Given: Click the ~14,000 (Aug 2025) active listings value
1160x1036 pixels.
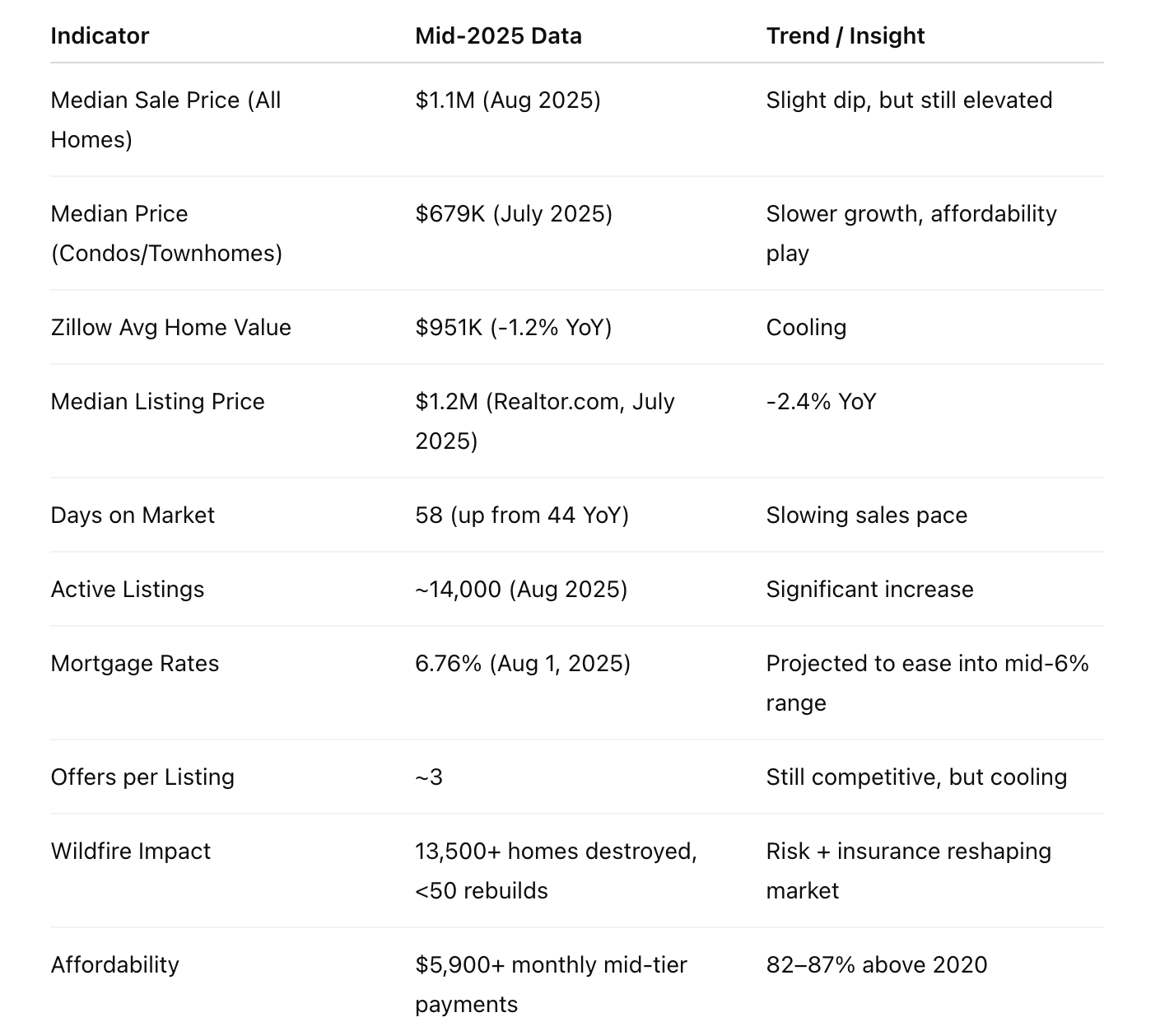Looking at the screenshot, I should tap(521, 590).
